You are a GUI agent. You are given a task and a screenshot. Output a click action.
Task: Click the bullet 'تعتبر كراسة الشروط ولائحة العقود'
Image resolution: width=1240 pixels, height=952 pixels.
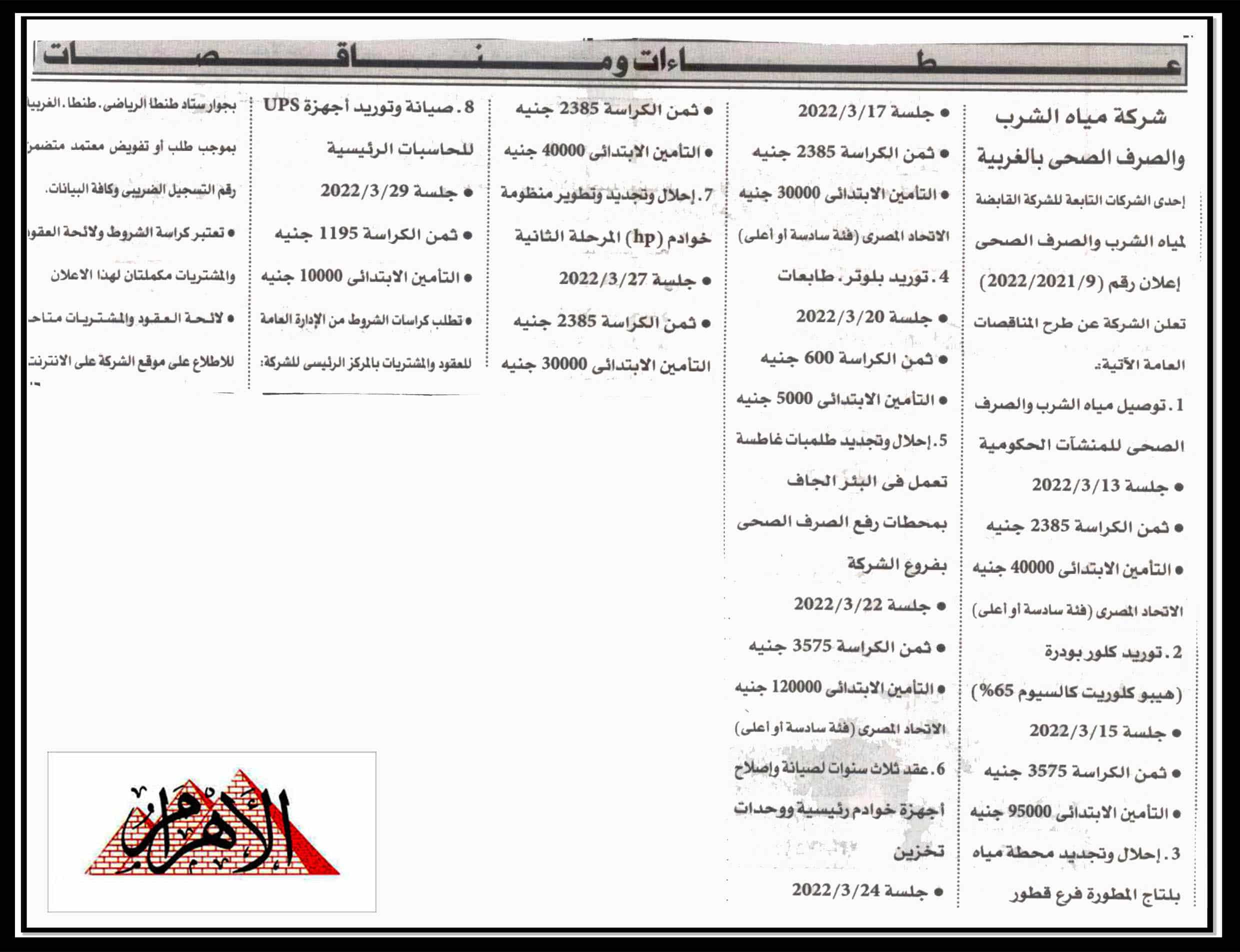tap(131, 232)
